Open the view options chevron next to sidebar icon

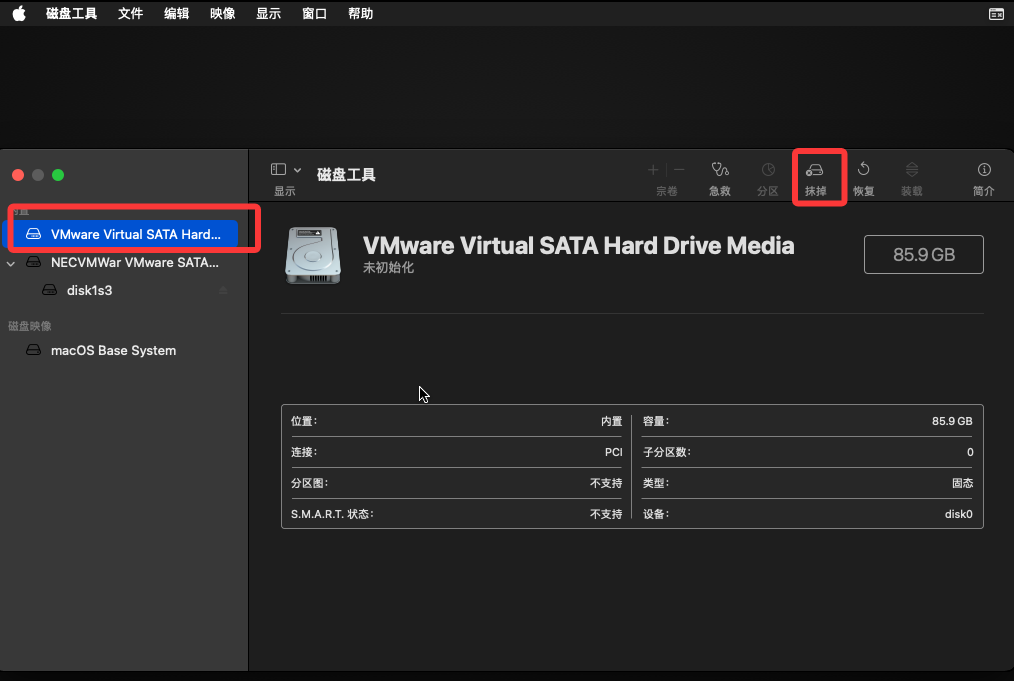tap(297, 170)
